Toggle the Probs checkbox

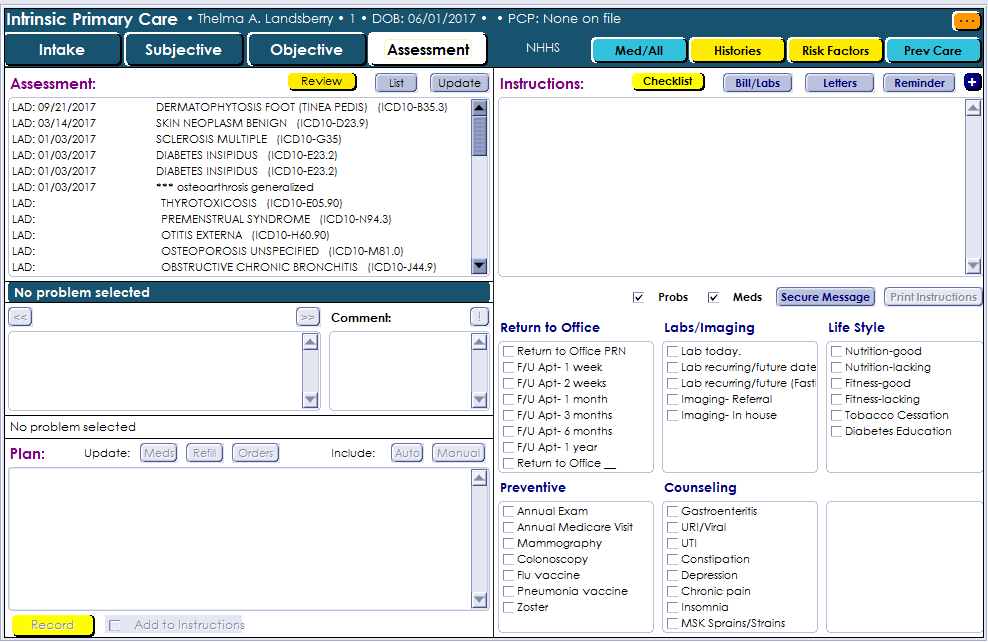(x=638, y=297)
